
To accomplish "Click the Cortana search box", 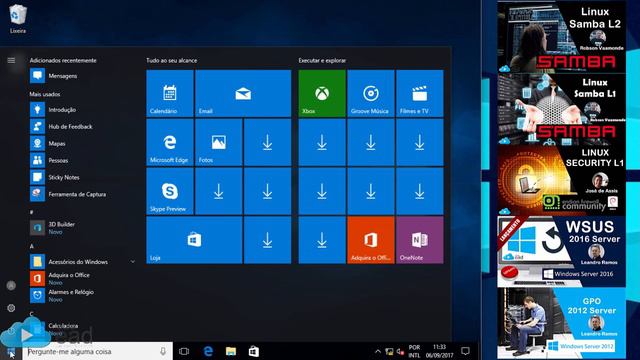I will pyautogui.click(x=97, y=351).
